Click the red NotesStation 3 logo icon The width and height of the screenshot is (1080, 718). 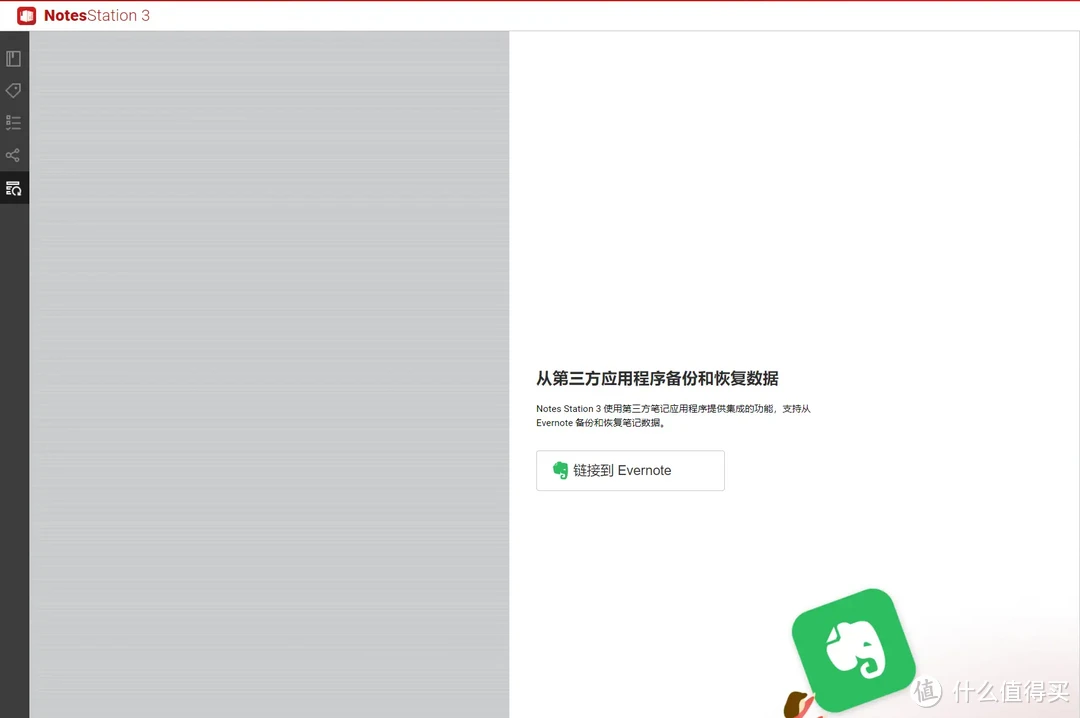coord(26,15)
